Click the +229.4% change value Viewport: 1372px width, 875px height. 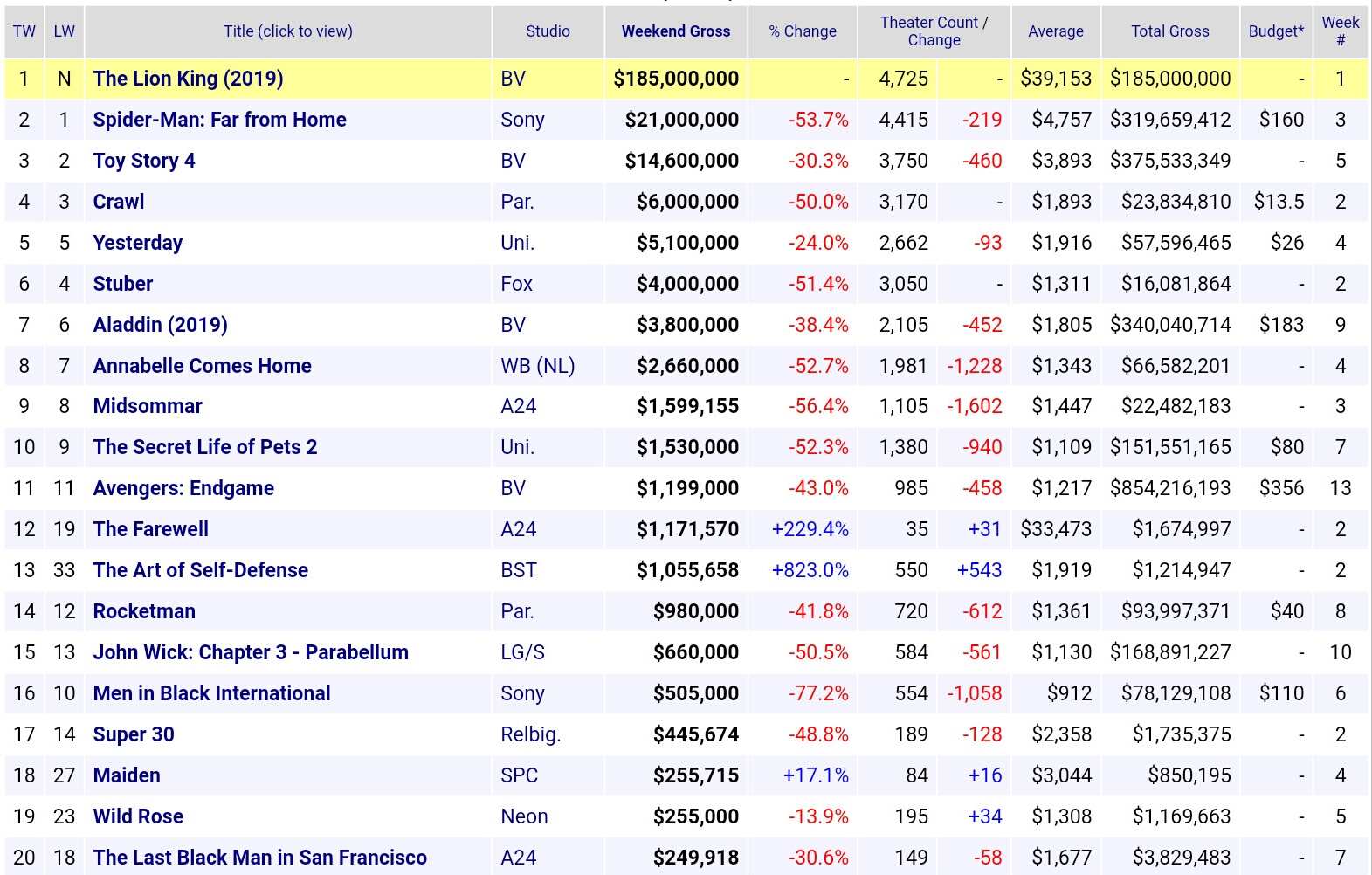pyautogui.click(x=810, y=529)
